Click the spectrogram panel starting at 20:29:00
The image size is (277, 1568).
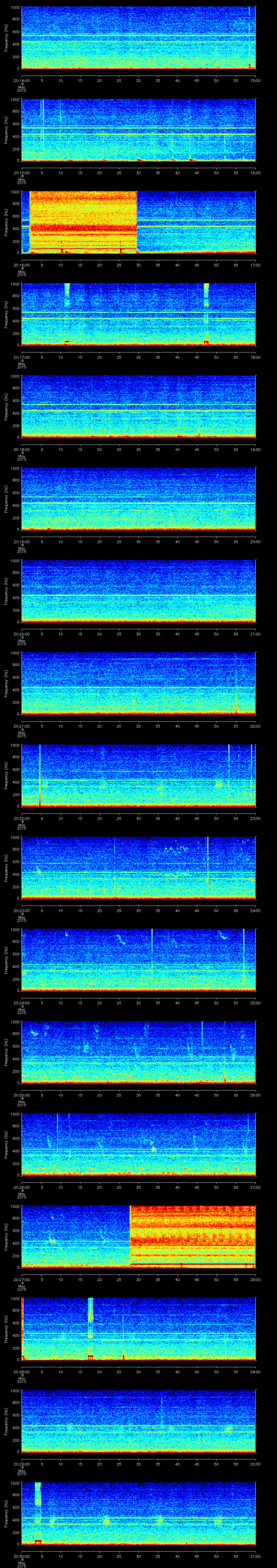tap(139, 1421)
